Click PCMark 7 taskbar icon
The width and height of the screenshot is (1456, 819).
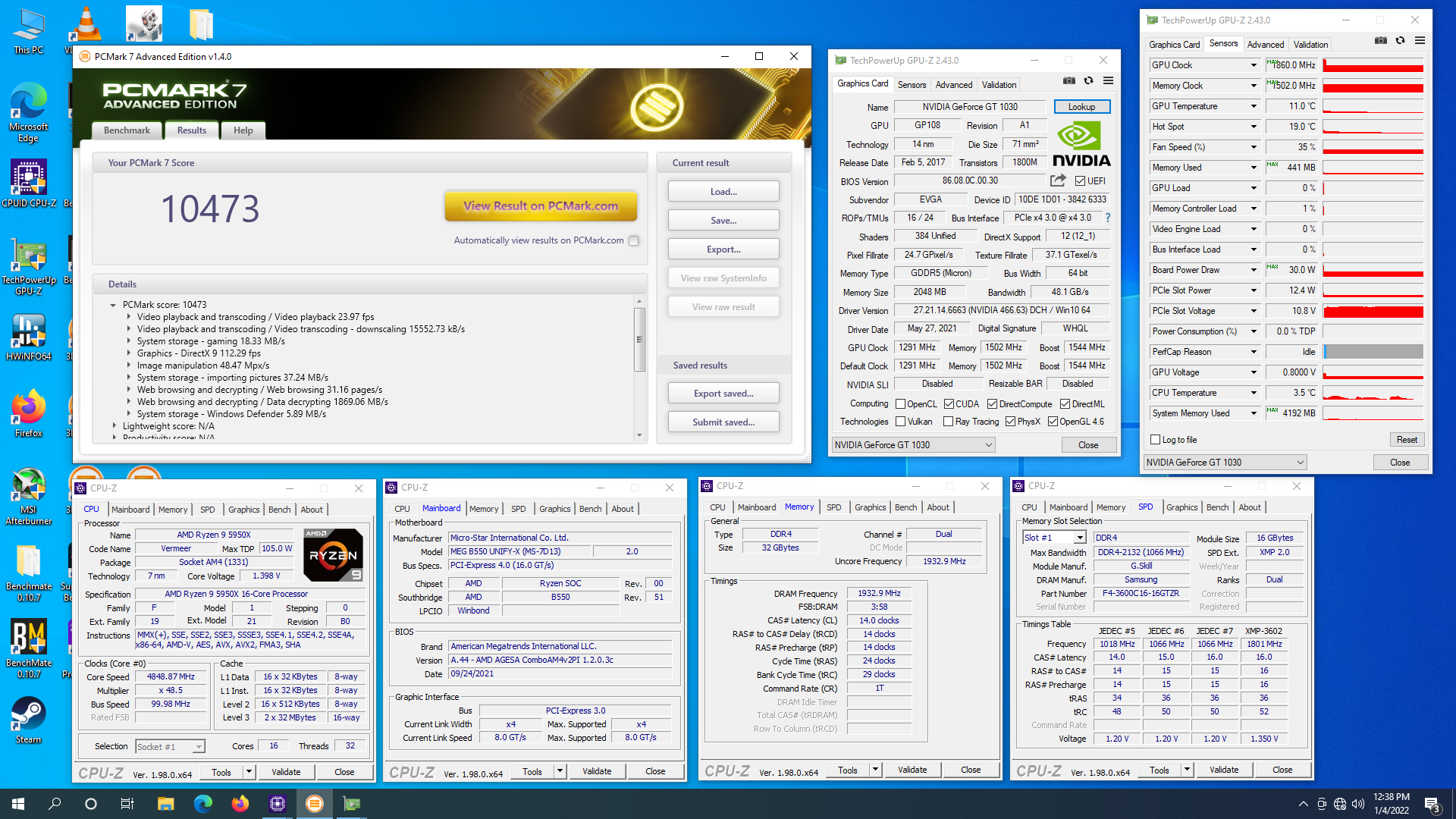[x=314, y=804]
